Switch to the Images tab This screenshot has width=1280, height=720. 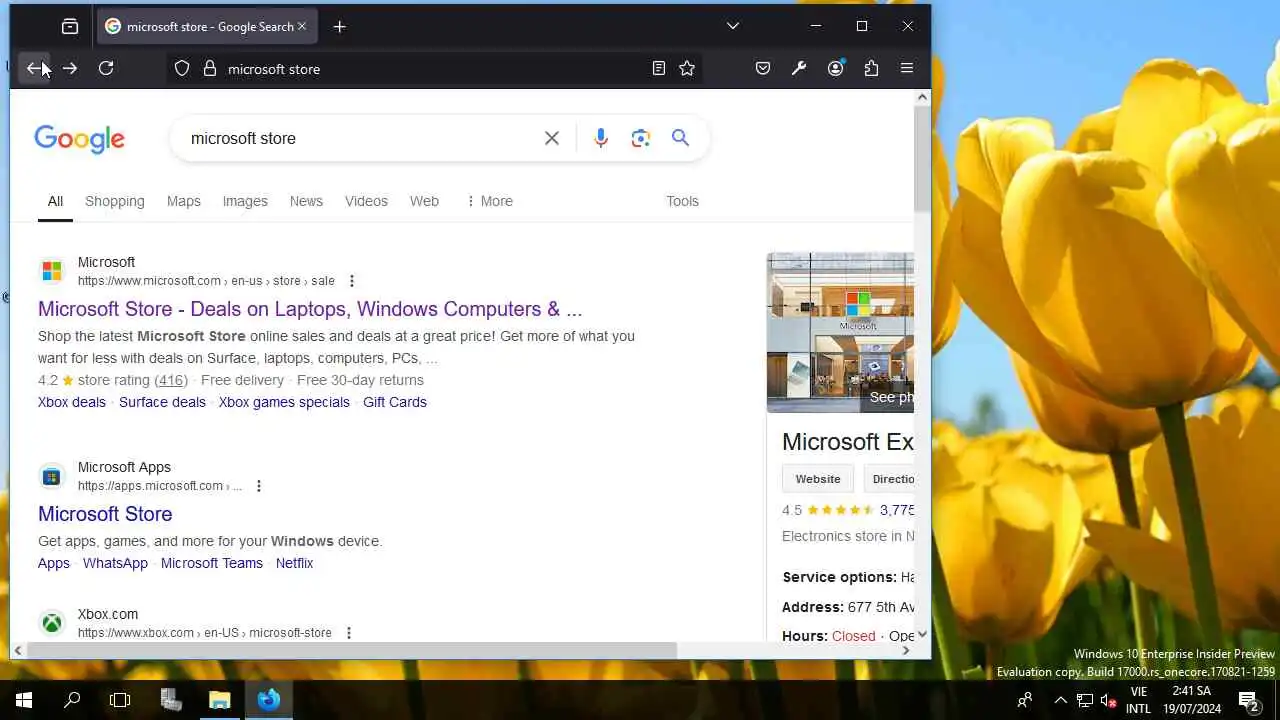click(x=245, y=201)
